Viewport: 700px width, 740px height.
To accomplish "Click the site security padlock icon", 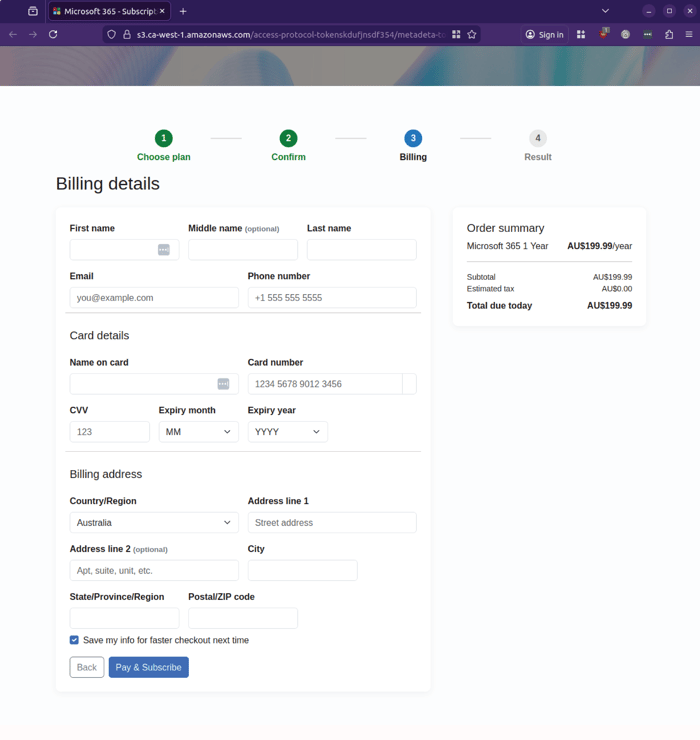I will (127, 34).
